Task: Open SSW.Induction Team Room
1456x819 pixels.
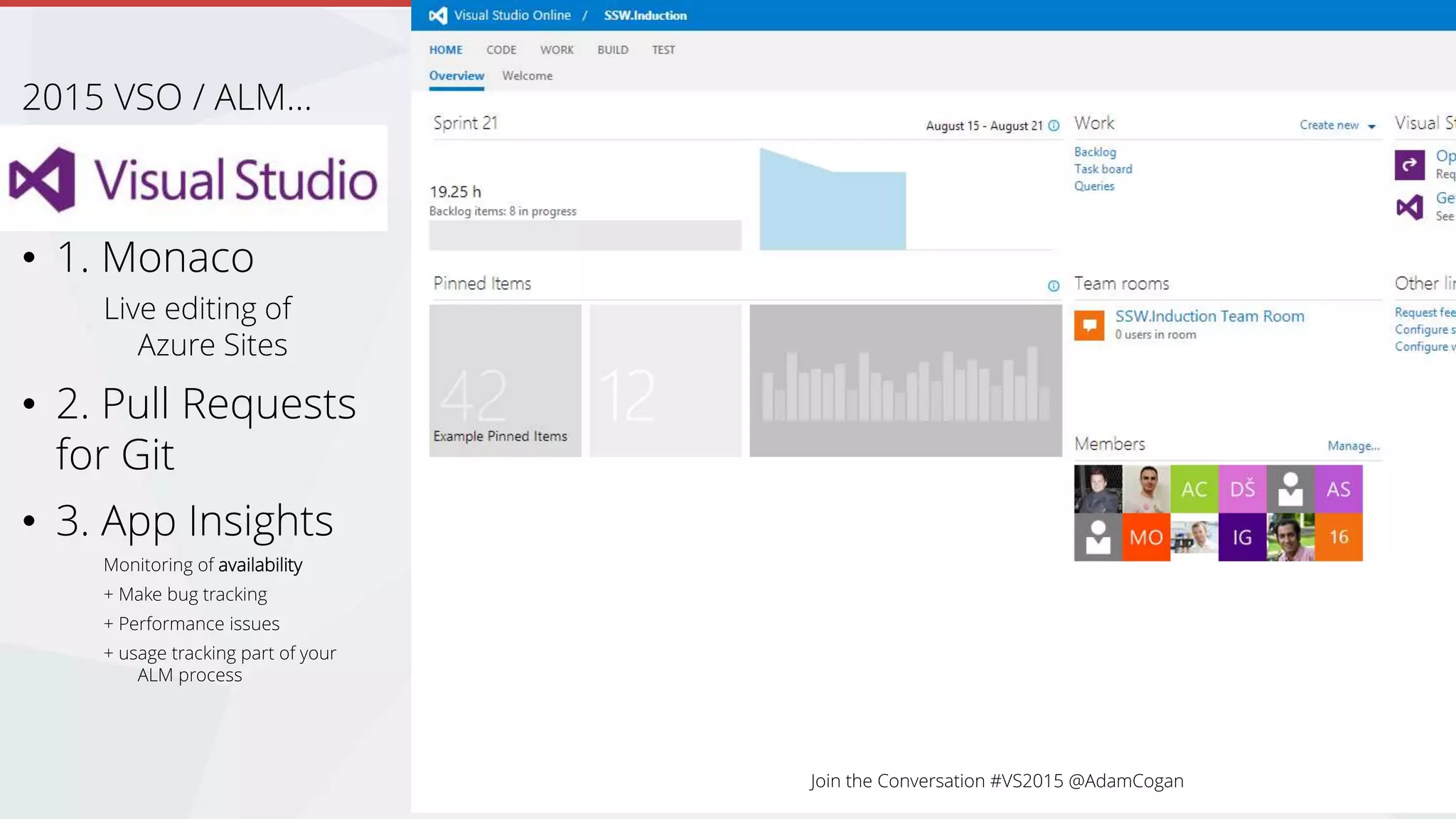Action: tap(1209, 316)
